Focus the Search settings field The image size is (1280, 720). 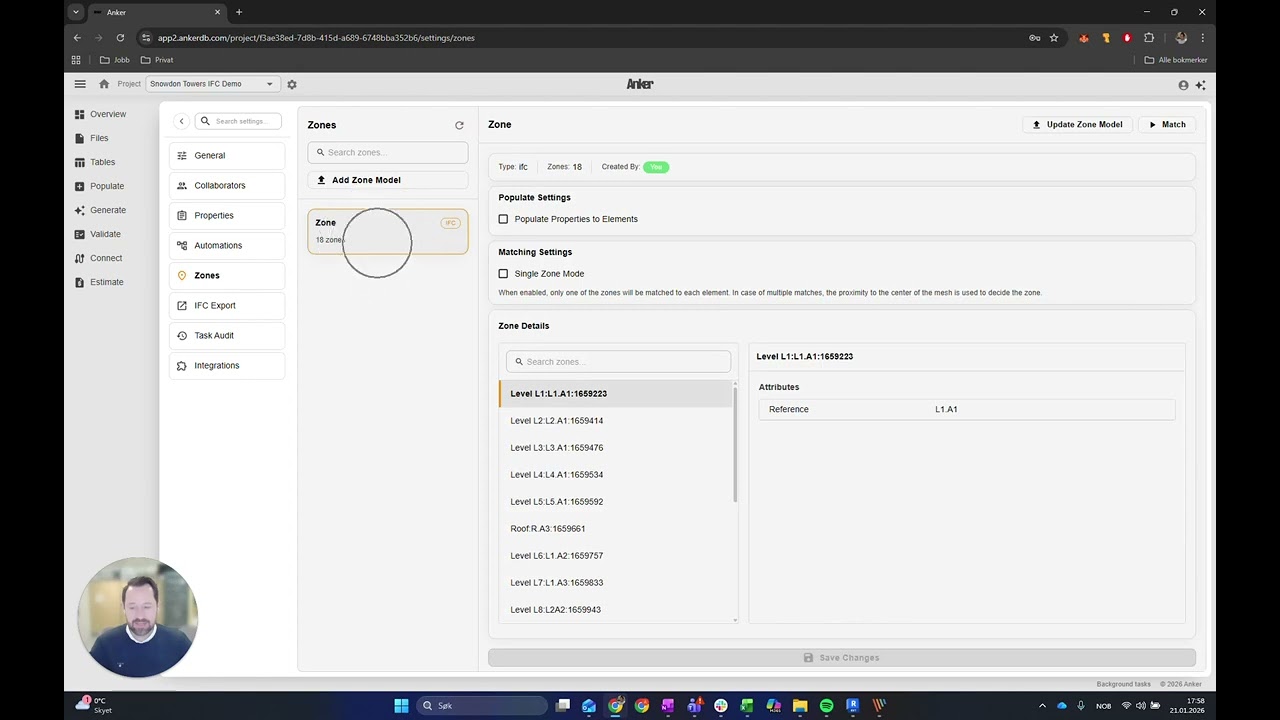coord(238,121)
